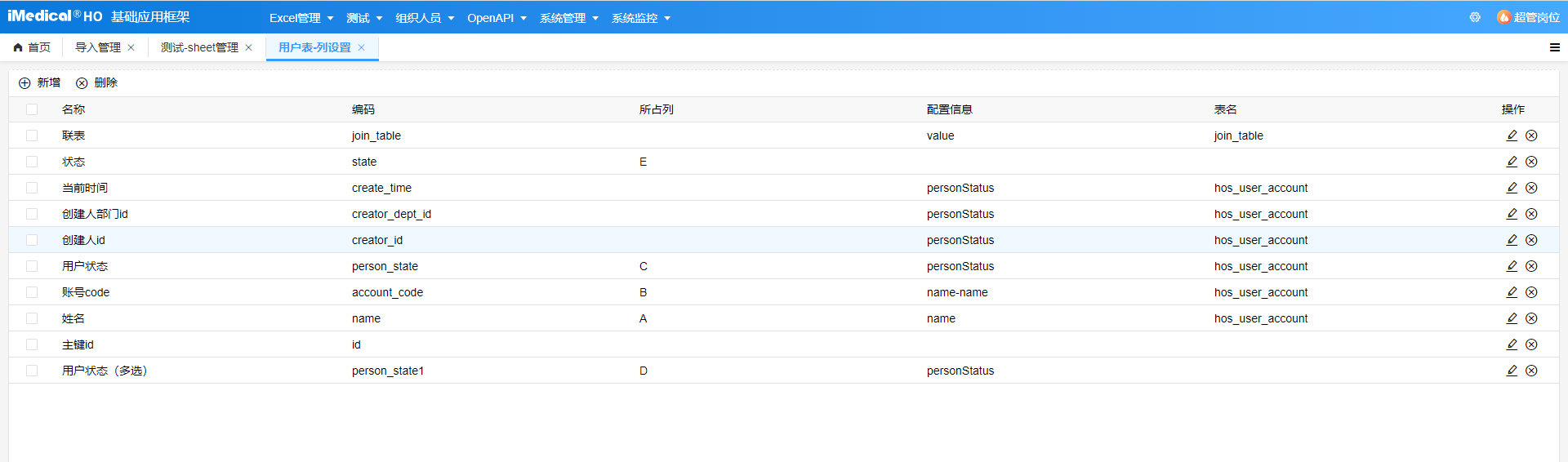Click the 新增 add button
This screenshot has width=1568, height=462.
[x=40, y=82]
